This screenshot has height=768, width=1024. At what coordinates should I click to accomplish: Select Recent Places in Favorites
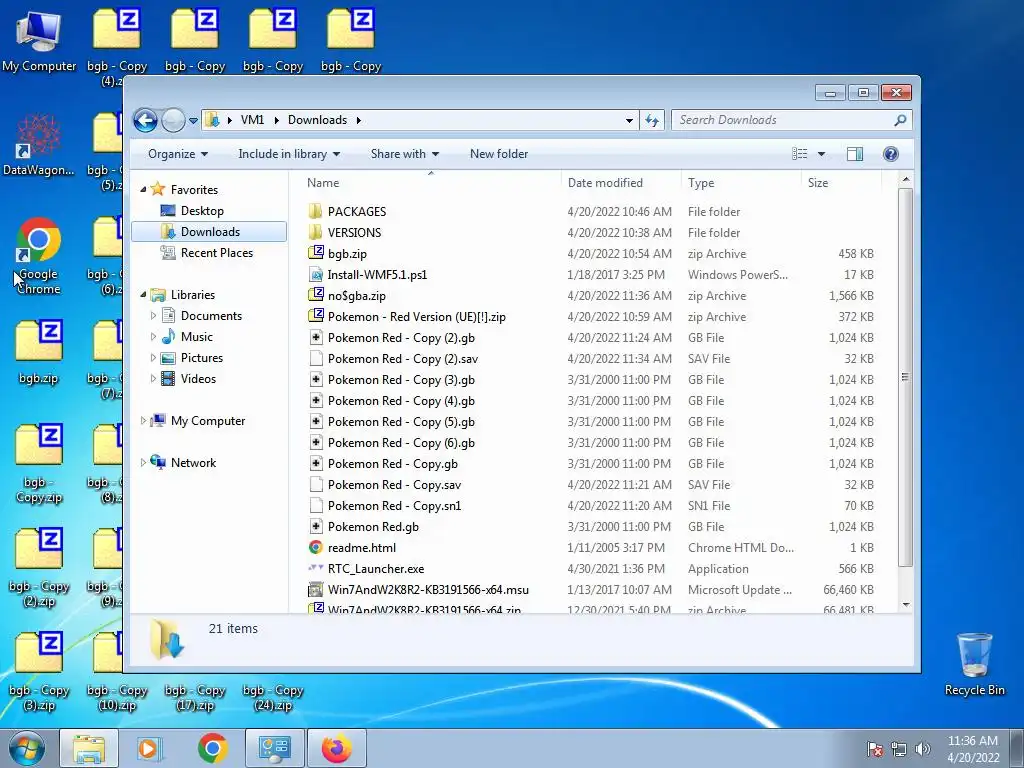pyautogui.click(x=216, y=253)
